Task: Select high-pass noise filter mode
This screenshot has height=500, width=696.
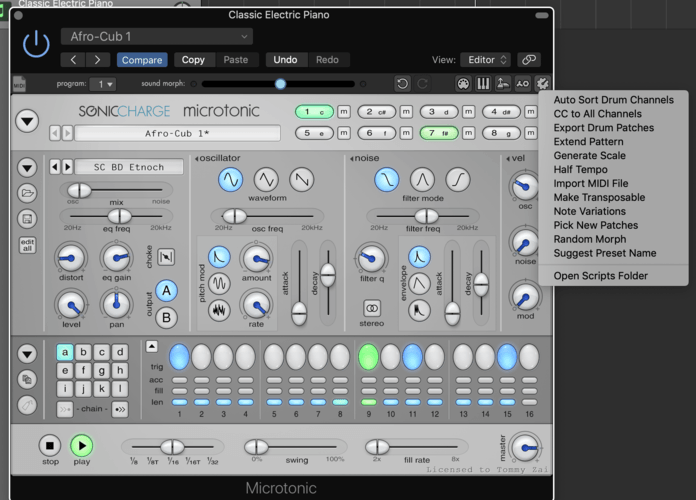Action: [x=458, y=180]
